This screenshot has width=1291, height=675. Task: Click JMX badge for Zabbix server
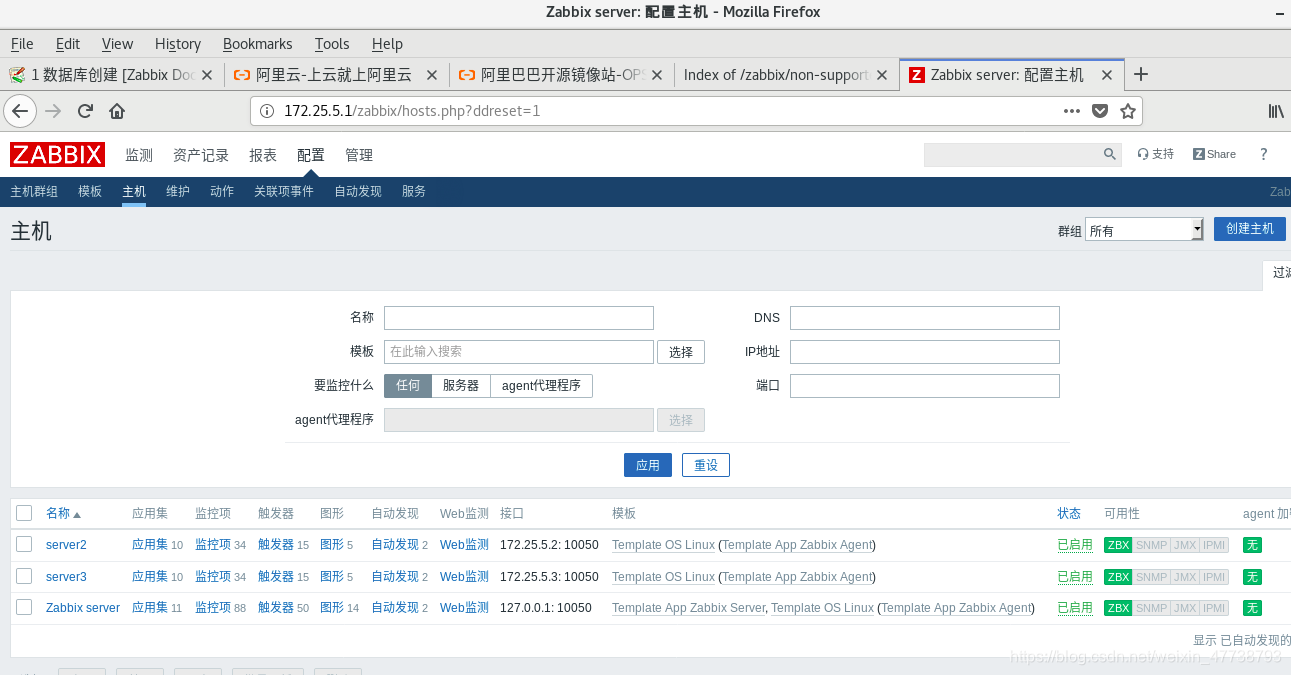pos(1185,608)
